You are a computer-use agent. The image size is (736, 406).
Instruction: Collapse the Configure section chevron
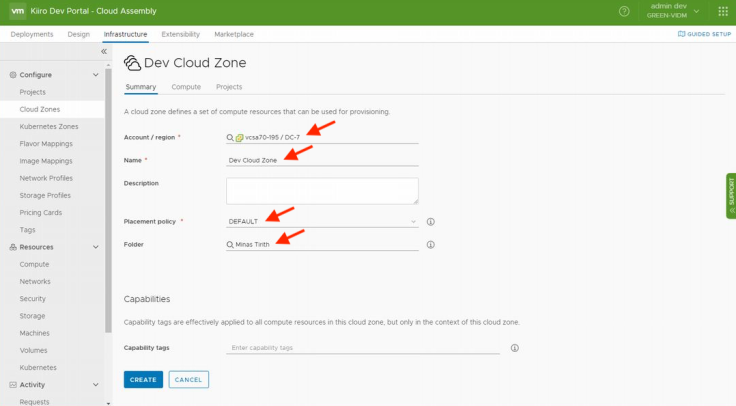tap(95, 75)
